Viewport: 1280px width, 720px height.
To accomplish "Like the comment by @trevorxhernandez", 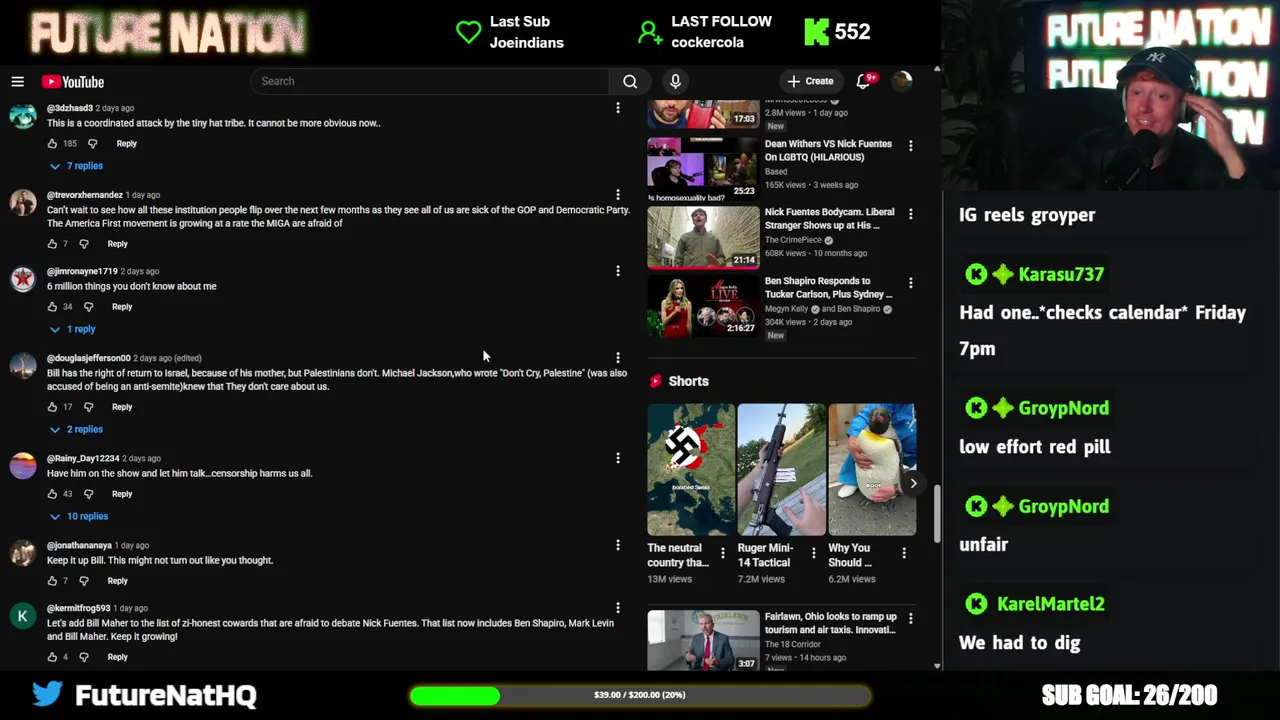I will pos(52,244).
